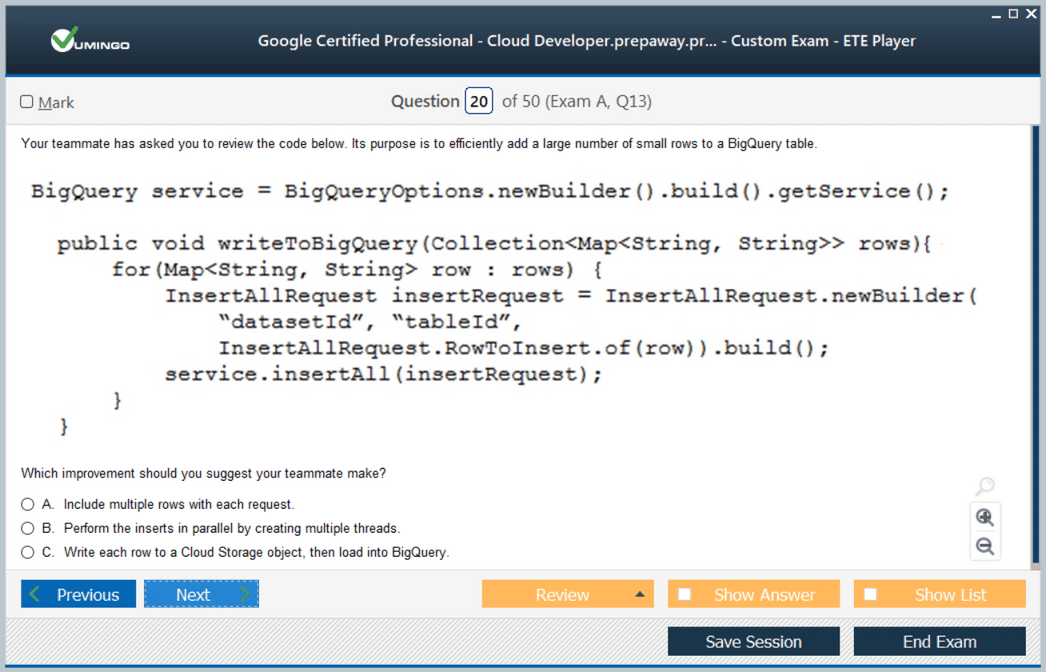Close the ETE Player window
Viewport: 1046px width, 672px height.
pyautogui.click(x=1032, y=14)
